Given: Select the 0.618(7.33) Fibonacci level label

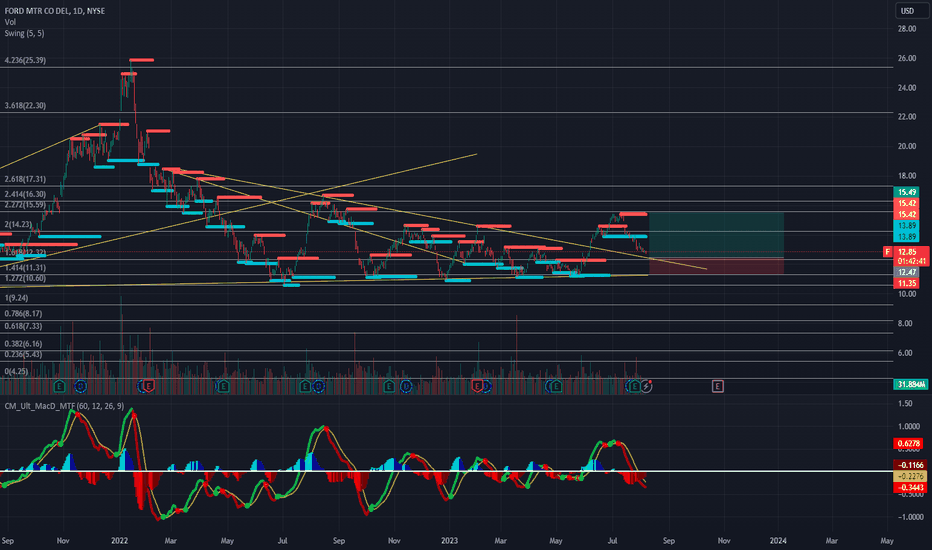Looking at the screenshot, I should [x=23, y=326].
